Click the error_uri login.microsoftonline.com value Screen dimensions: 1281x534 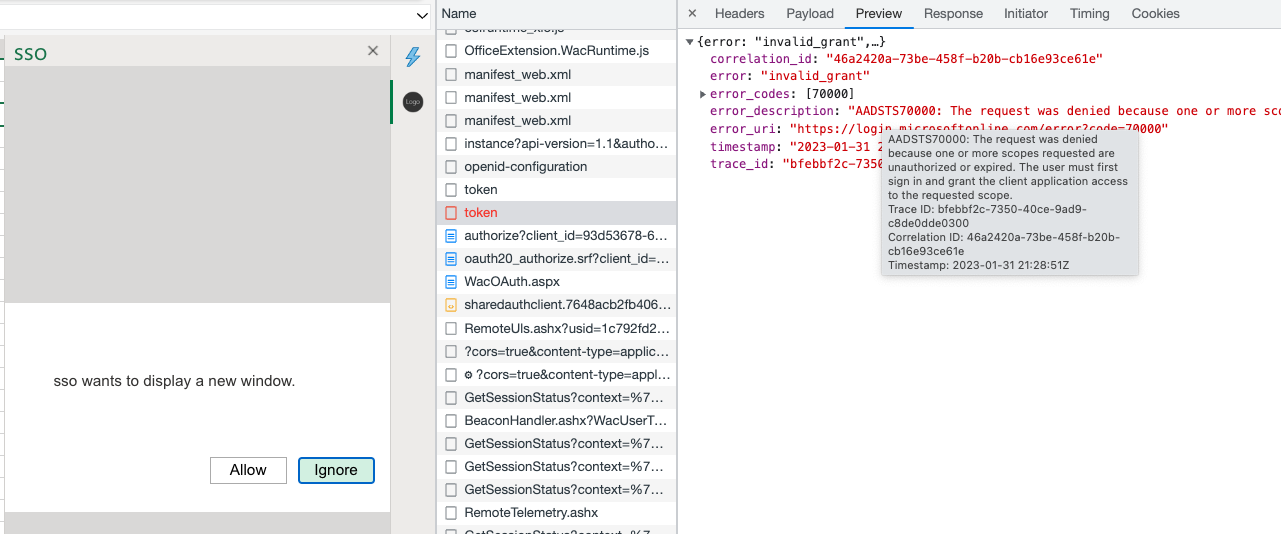click(x=979, y=129)
